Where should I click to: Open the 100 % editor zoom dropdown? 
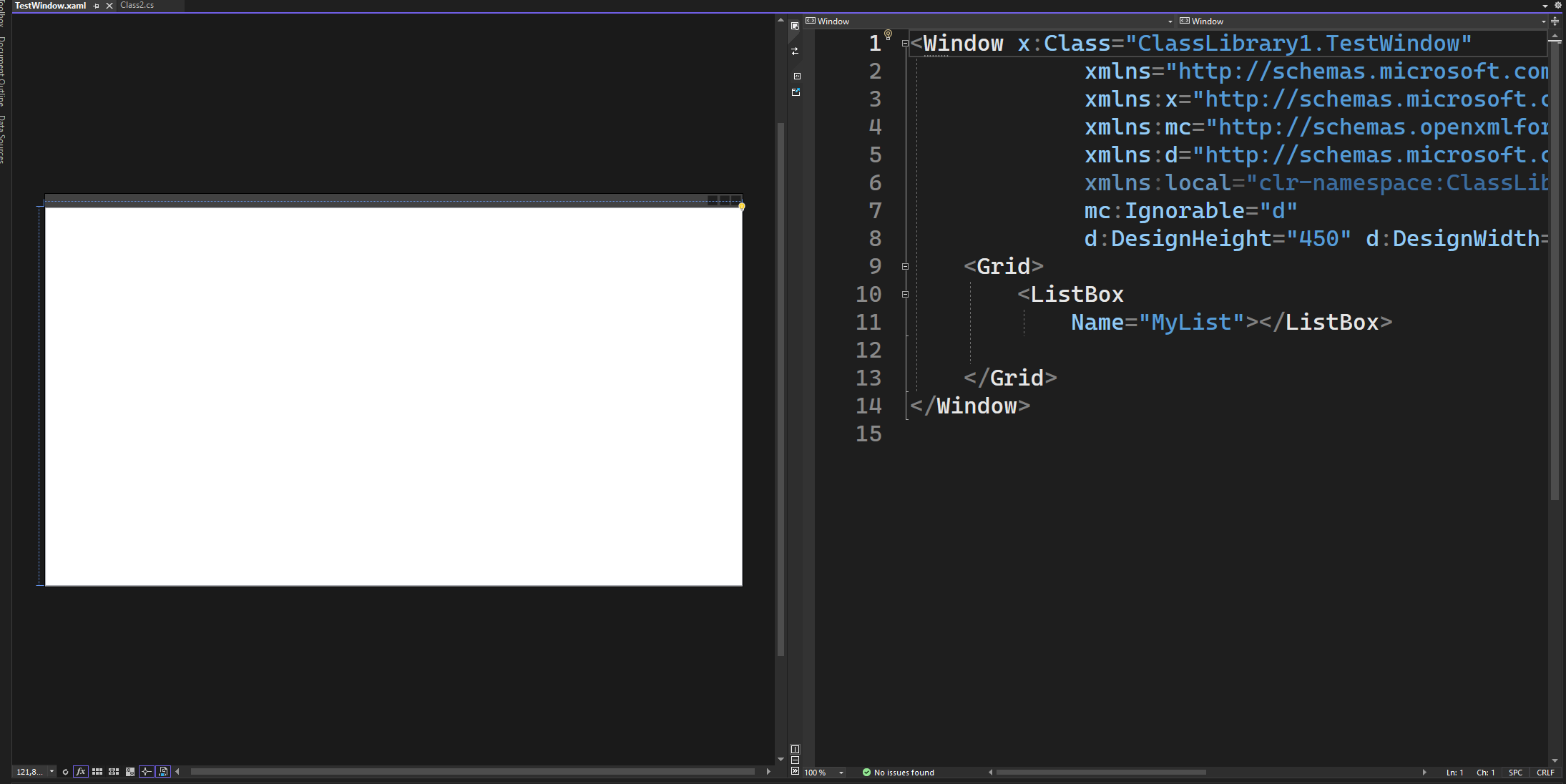coord(841,773)
